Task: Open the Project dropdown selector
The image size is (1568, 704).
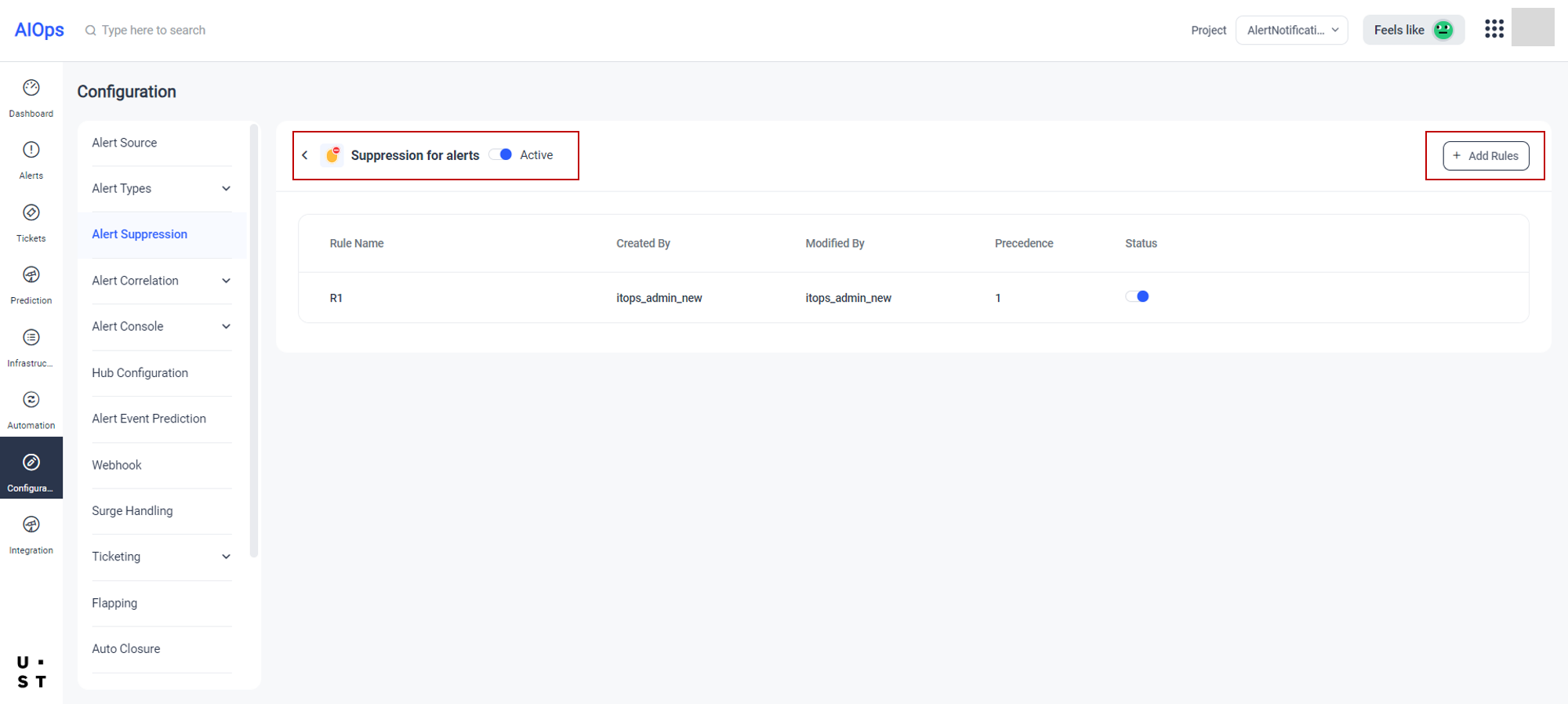Action: point(1291,30)
